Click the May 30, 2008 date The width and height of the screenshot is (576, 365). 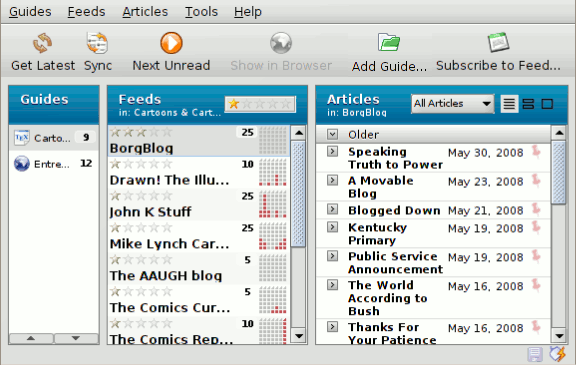[x=486, y=153]
